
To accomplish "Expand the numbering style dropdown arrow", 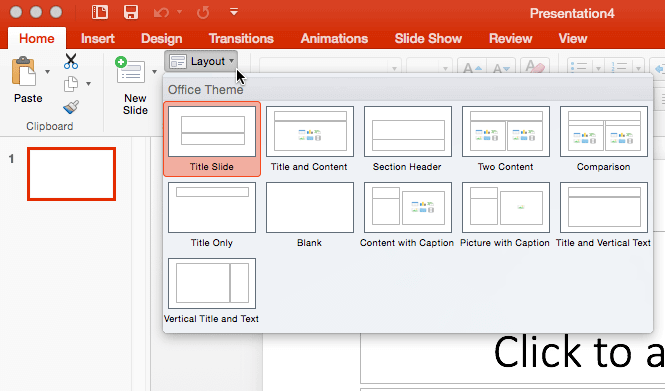I will (638, 68).
